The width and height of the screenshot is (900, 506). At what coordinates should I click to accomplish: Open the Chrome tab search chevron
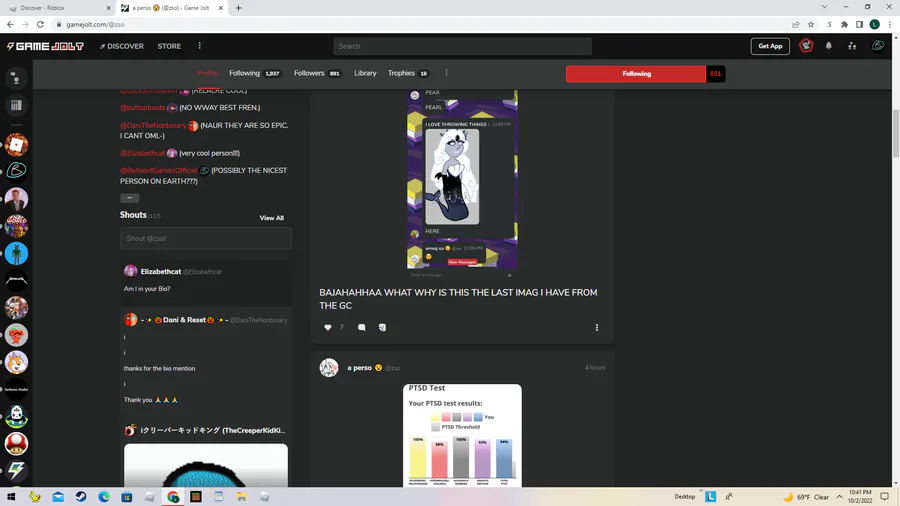point(824,7)
